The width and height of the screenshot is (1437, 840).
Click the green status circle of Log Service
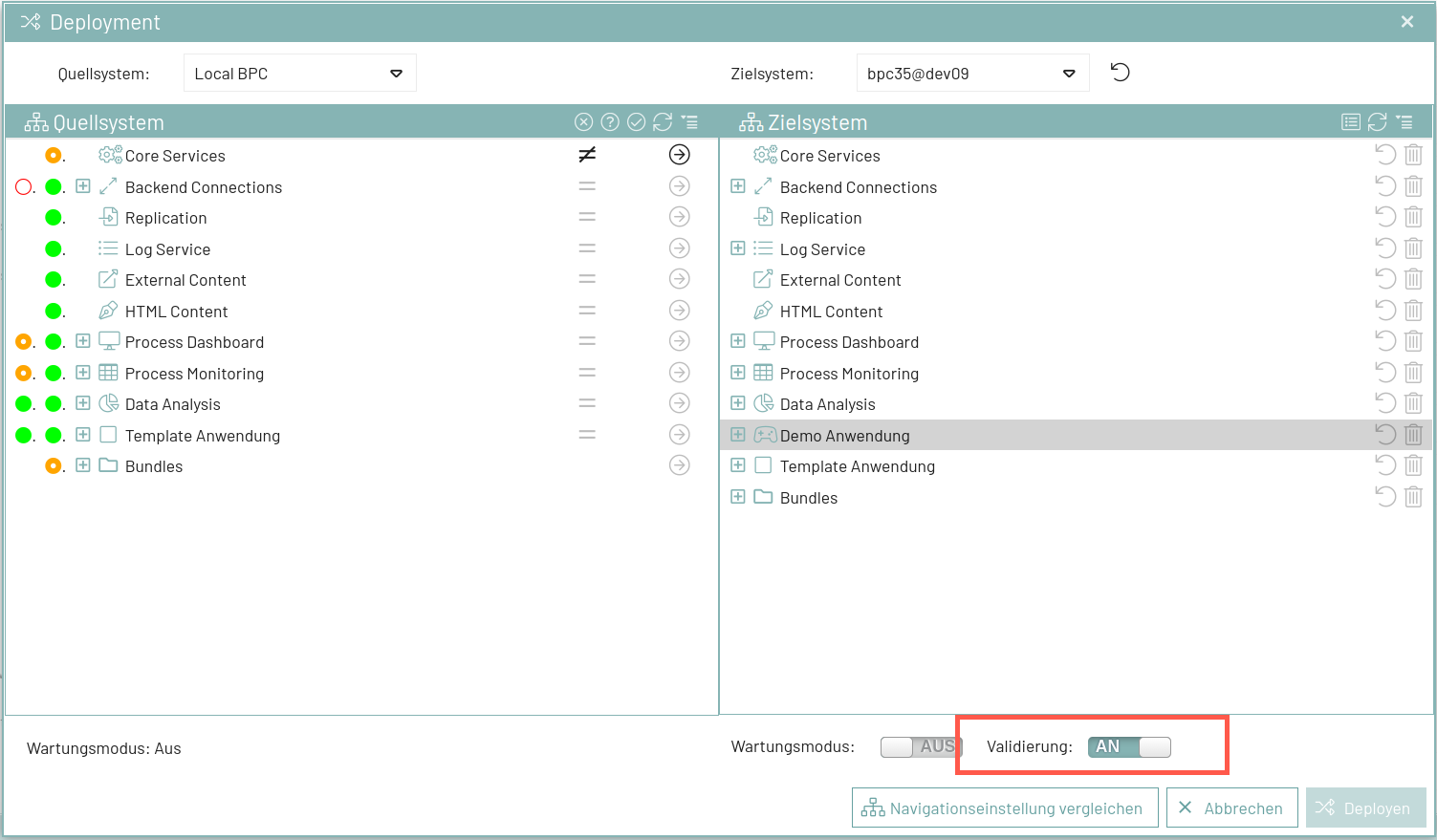click(54, 248)
